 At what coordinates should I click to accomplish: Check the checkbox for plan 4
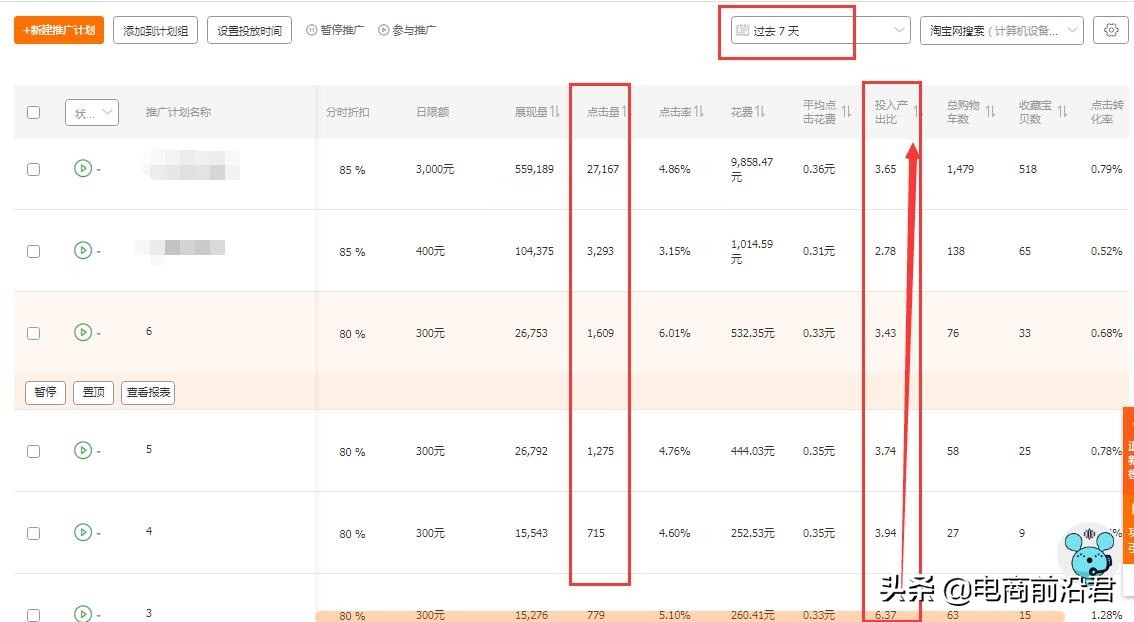click(33, 533)
